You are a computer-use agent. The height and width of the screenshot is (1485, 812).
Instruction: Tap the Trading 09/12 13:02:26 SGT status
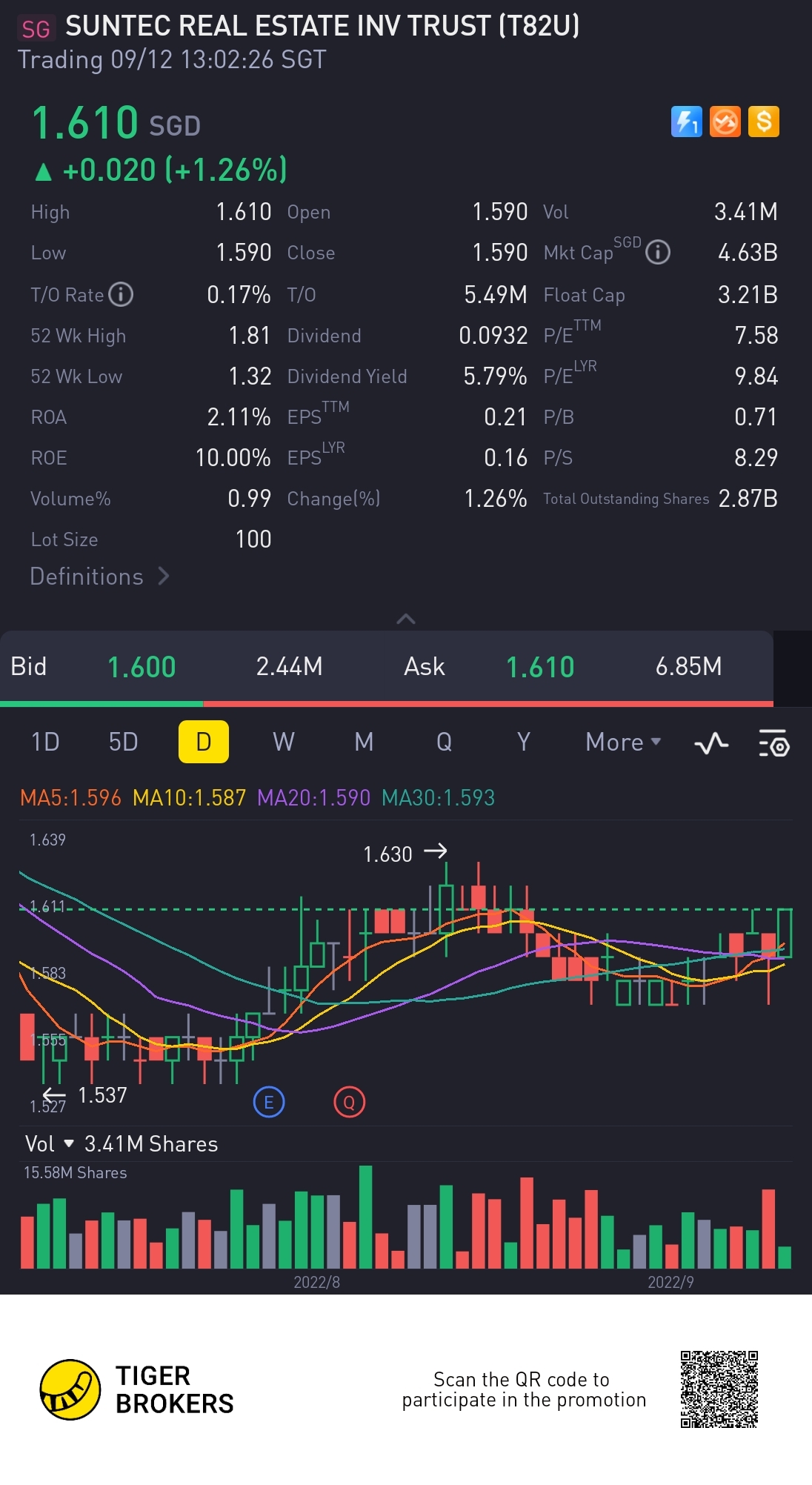coord(171,60)
